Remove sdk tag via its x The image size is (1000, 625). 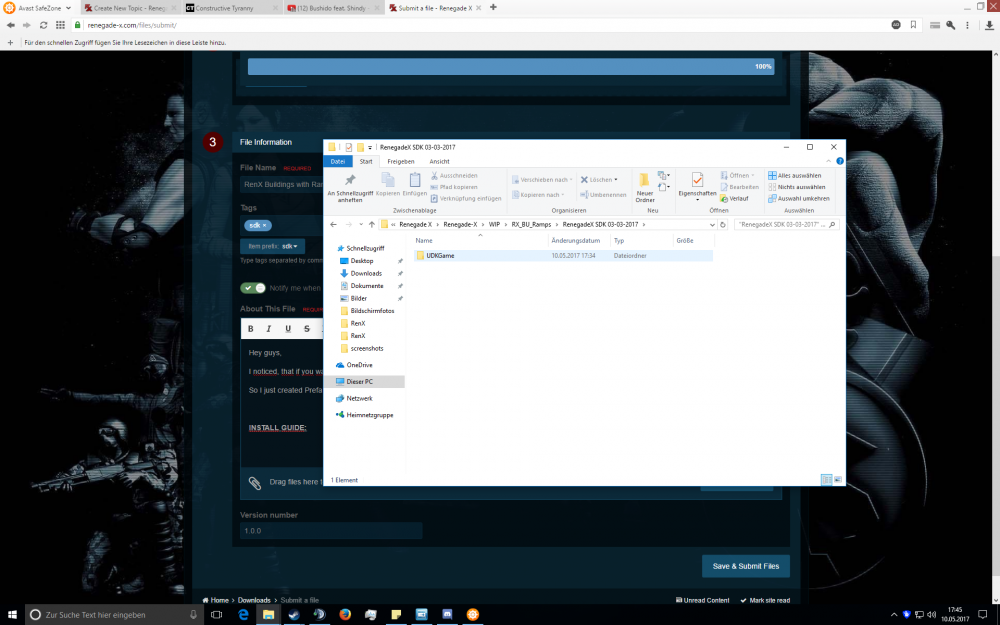tap(264, 225)
